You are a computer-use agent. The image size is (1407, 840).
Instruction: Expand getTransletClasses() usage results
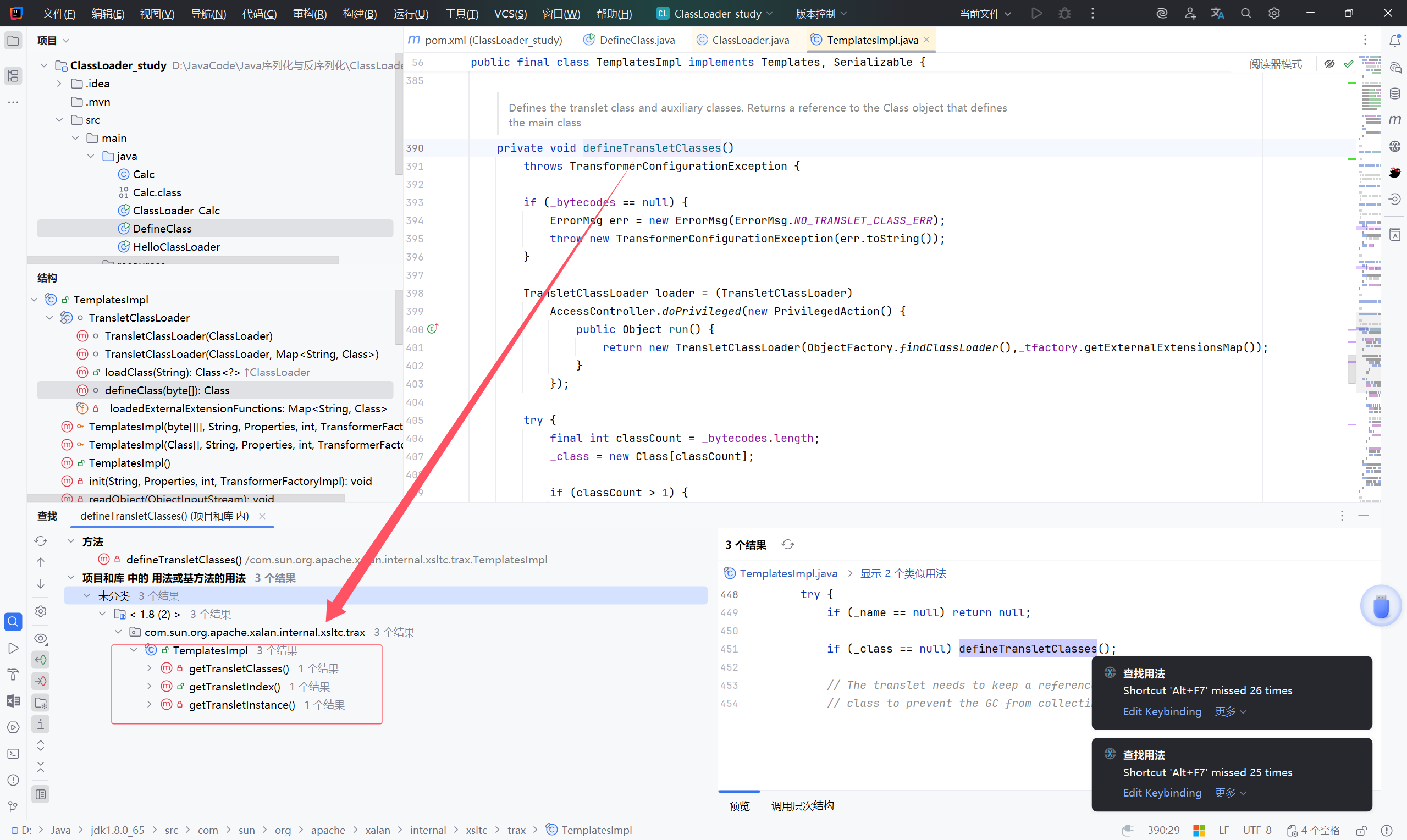(150, 668)
